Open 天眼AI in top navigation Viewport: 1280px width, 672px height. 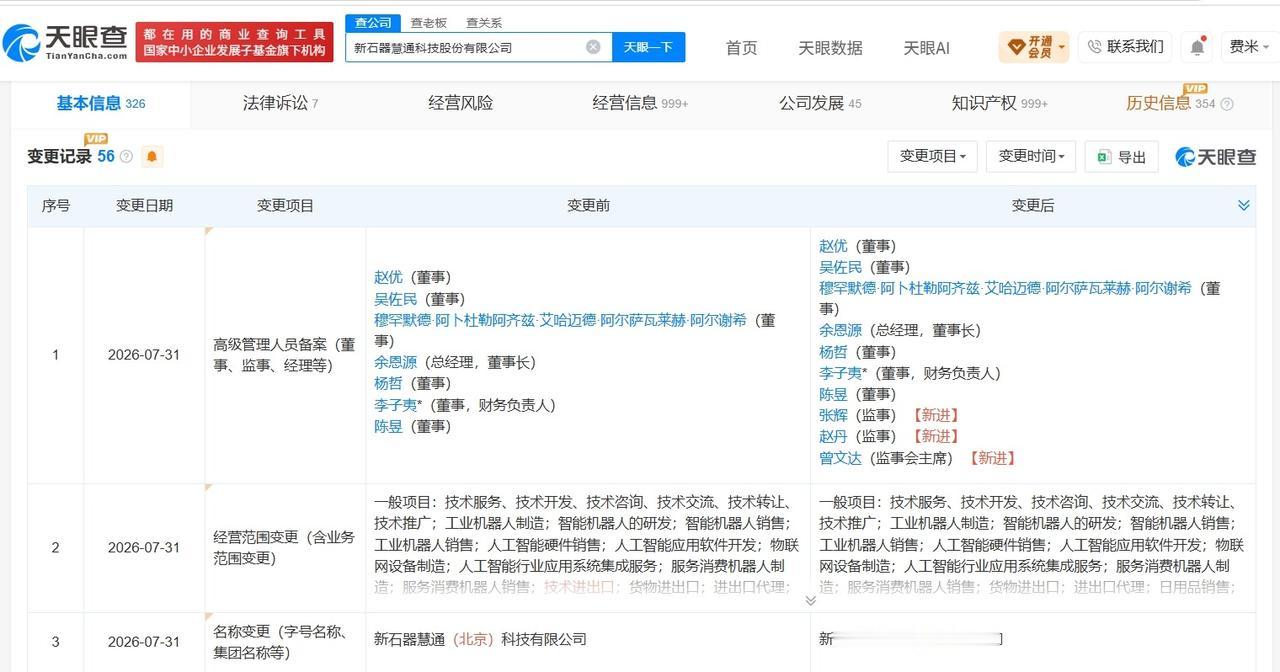[926, 47]
